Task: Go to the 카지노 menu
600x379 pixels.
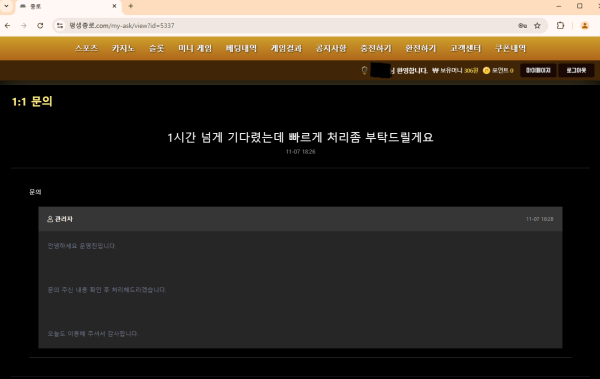Action: (123, 48)
